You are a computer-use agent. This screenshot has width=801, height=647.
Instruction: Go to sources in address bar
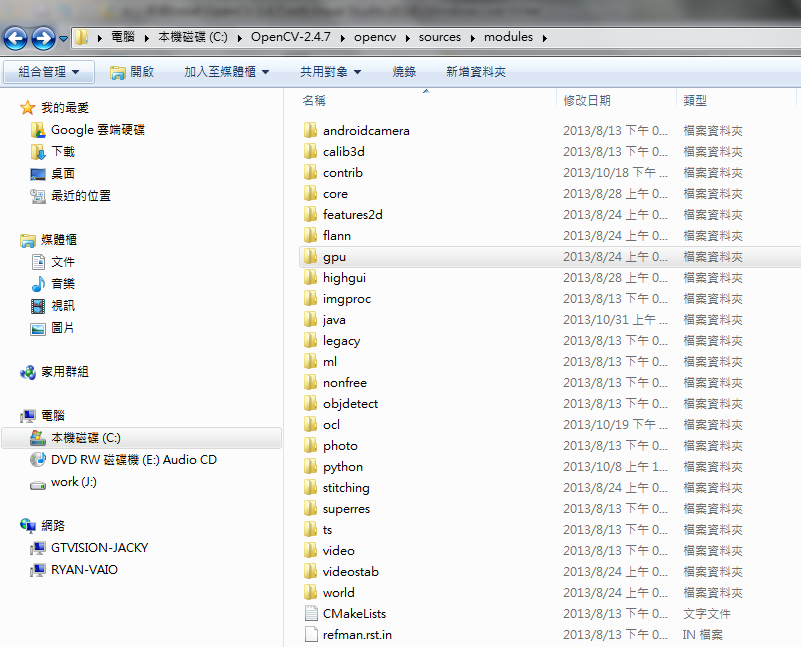pyautogui.click(x=440, y=37)
